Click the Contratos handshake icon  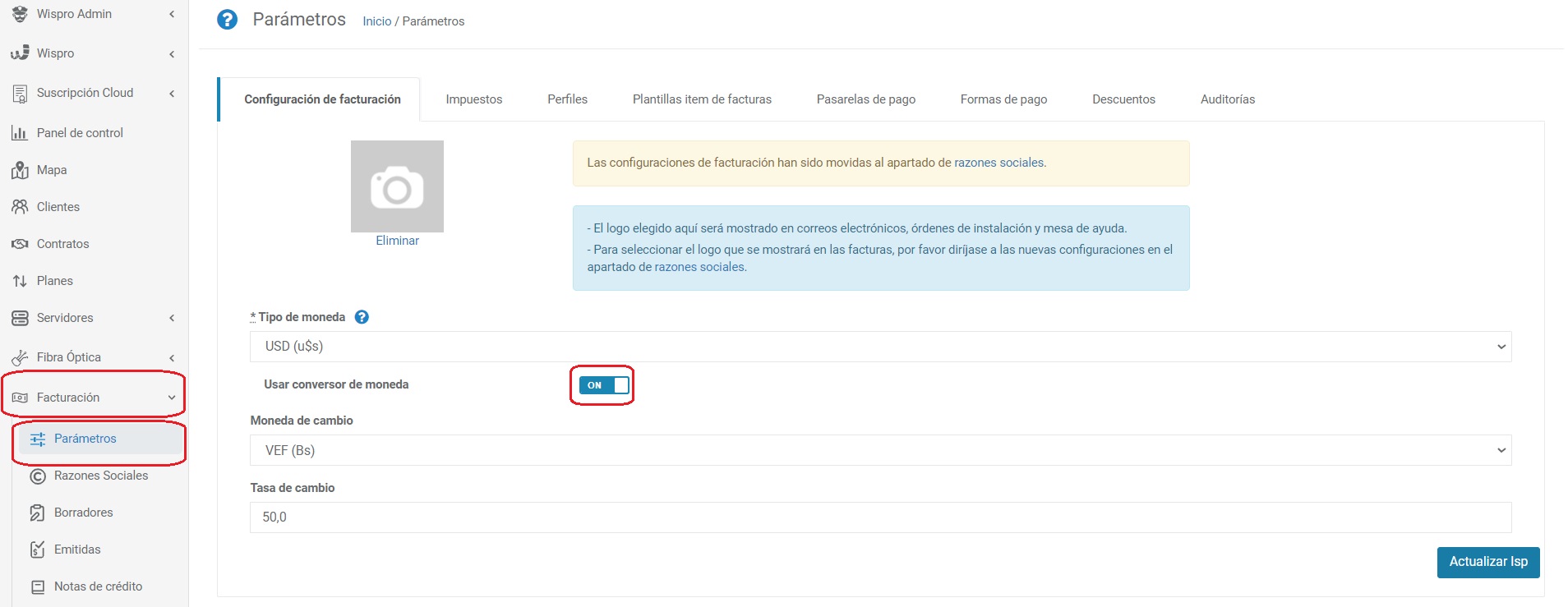pos(20,244)
